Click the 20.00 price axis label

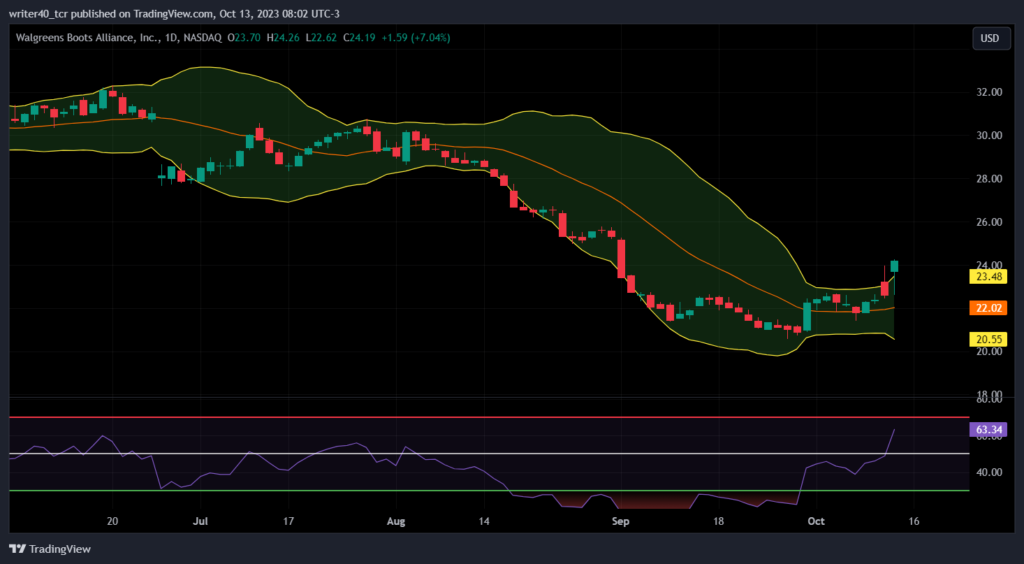[989, 351]
